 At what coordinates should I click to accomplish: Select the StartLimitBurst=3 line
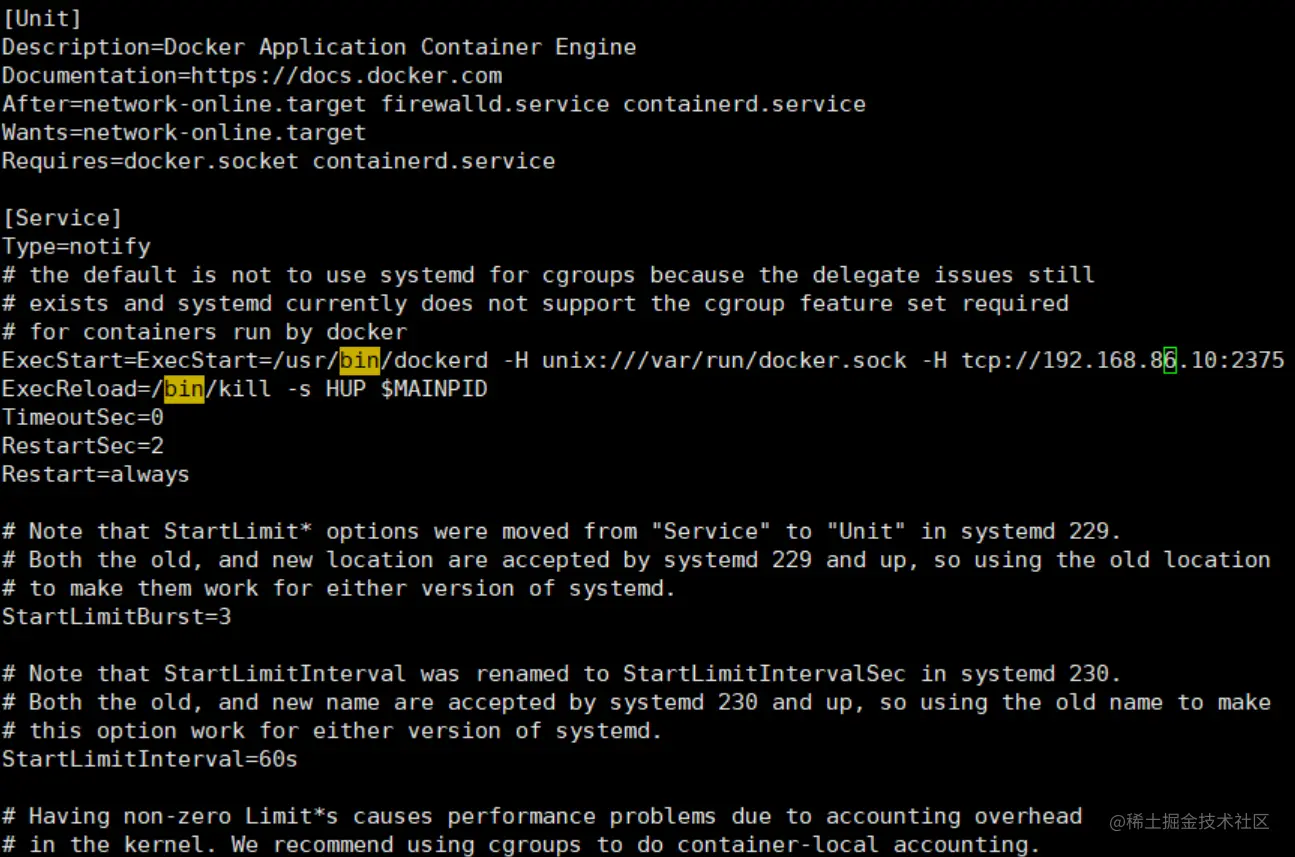116,616
